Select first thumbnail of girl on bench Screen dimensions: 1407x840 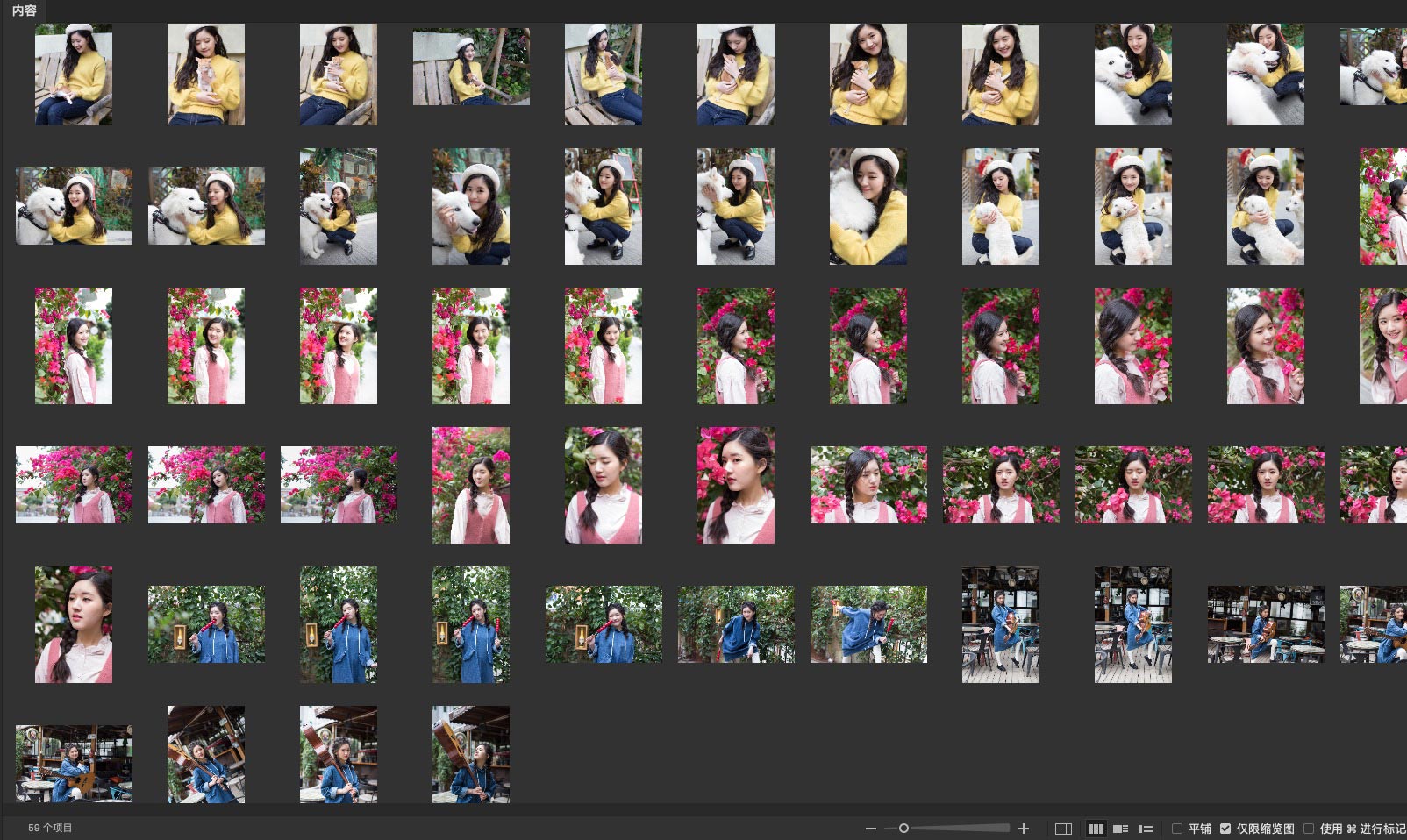[74, 75]
